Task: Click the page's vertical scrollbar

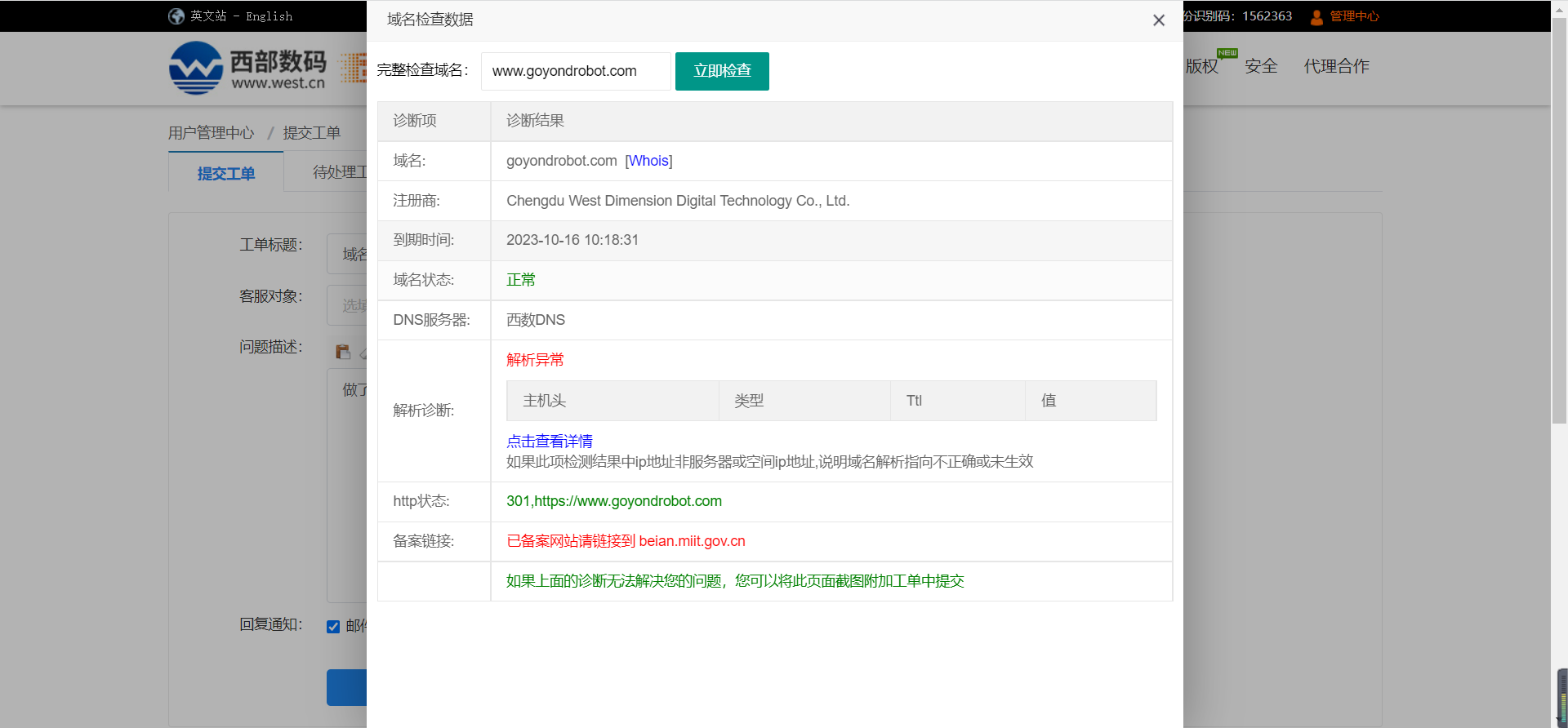Action: 1558,245
